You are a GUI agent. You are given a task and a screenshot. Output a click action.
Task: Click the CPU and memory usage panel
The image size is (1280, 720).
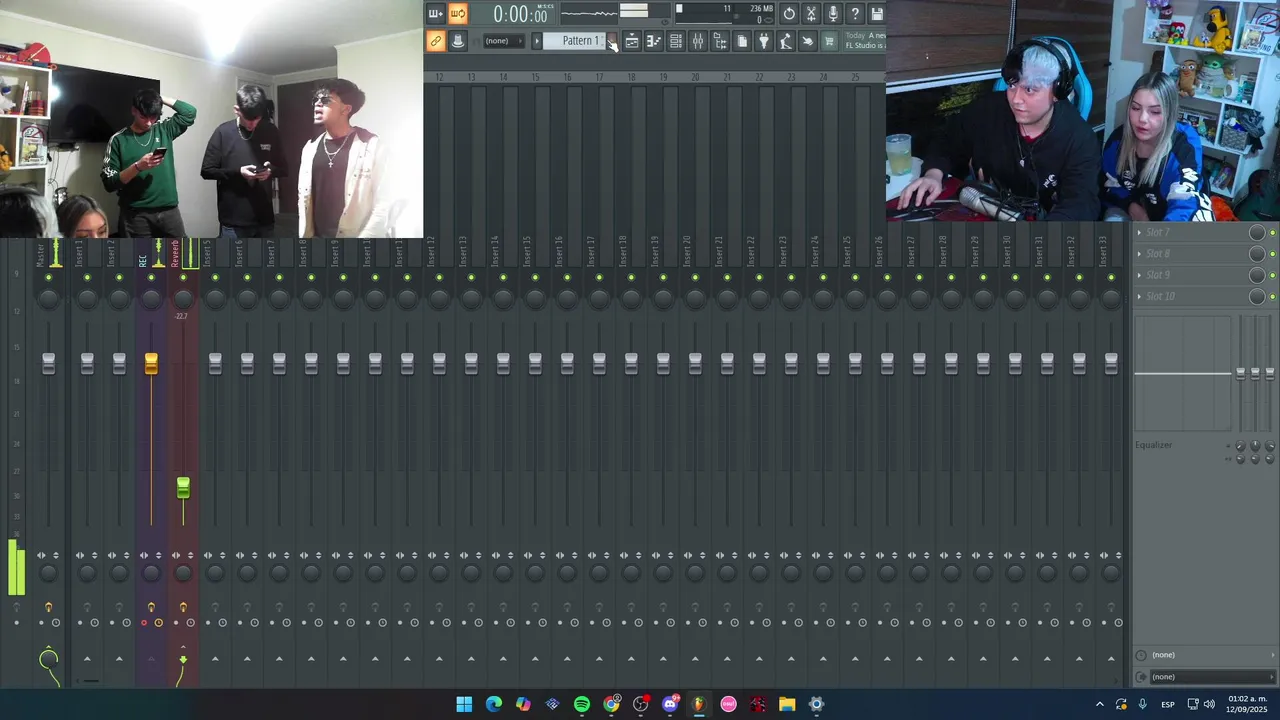[725, 14]
